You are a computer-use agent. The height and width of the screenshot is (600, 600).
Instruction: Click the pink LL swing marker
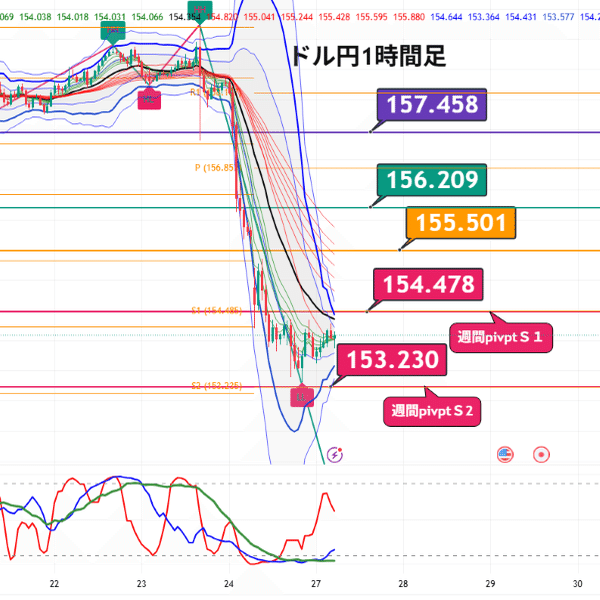pyautogui.click(x=302, y=396)
